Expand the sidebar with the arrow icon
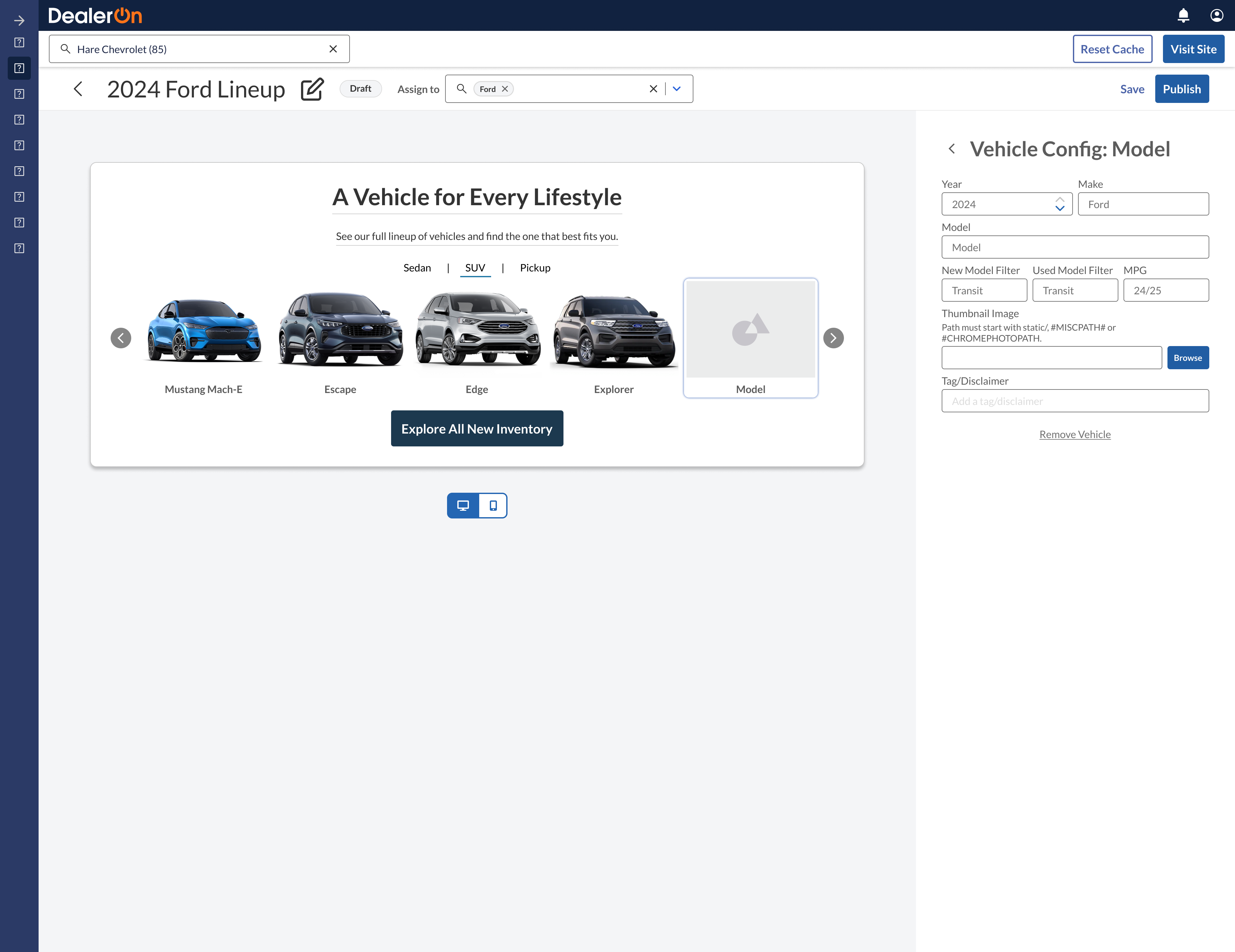Screen dimensions: 1235x952 click(19, 20)
